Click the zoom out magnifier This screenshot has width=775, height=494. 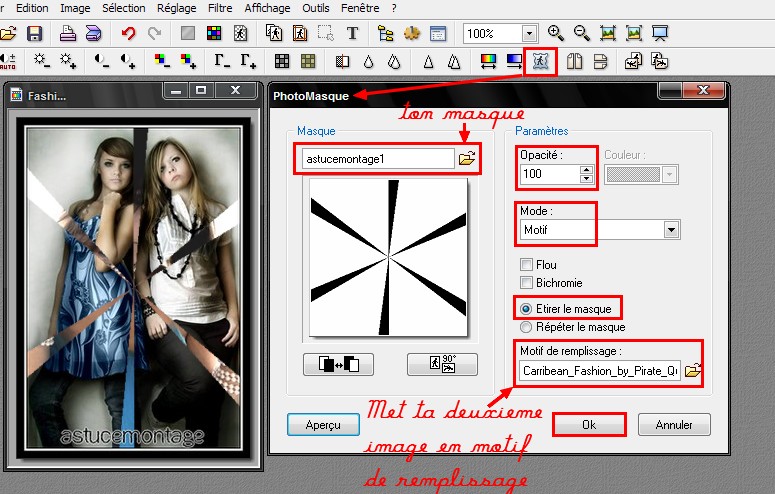[582, 33]
